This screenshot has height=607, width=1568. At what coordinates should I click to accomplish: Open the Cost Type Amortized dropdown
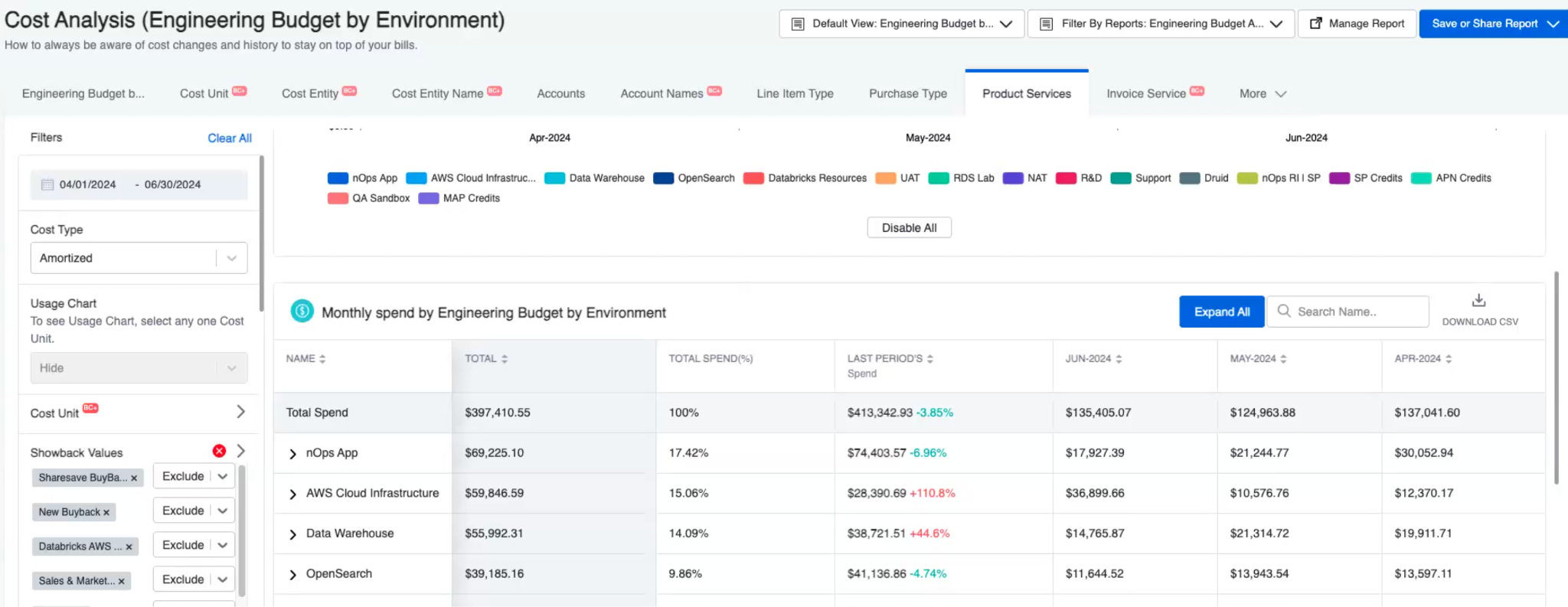(x=139, y=258)
